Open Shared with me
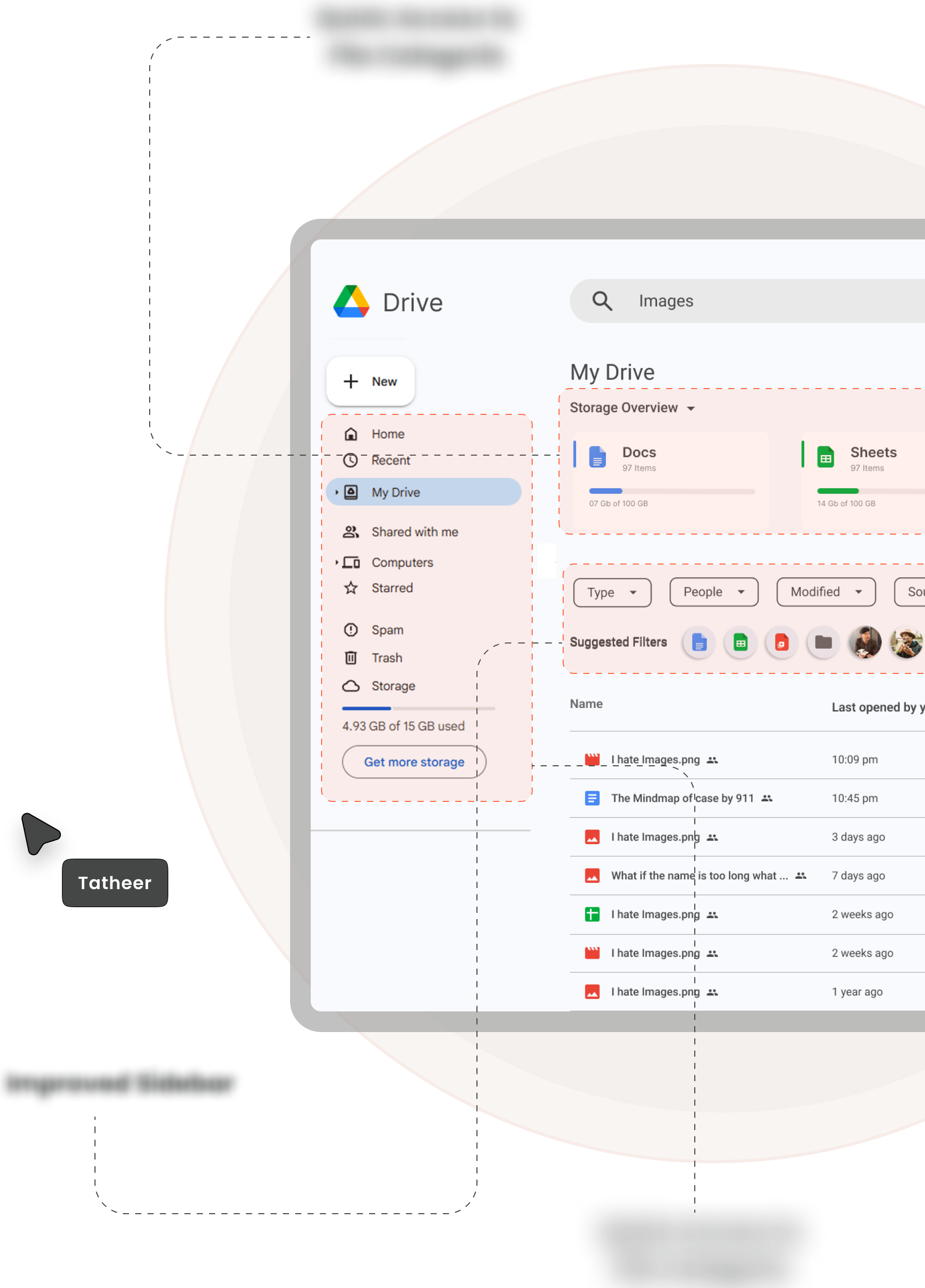Image resolution: width=925 pixels, height=1288 pixels. click(x=415, y=532)
